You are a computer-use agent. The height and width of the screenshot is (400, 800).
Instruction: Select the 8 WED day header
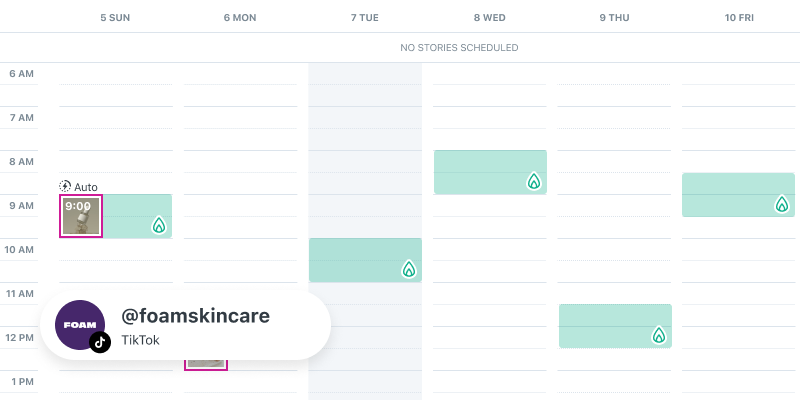pyautogui.click(x=490, y=17)
